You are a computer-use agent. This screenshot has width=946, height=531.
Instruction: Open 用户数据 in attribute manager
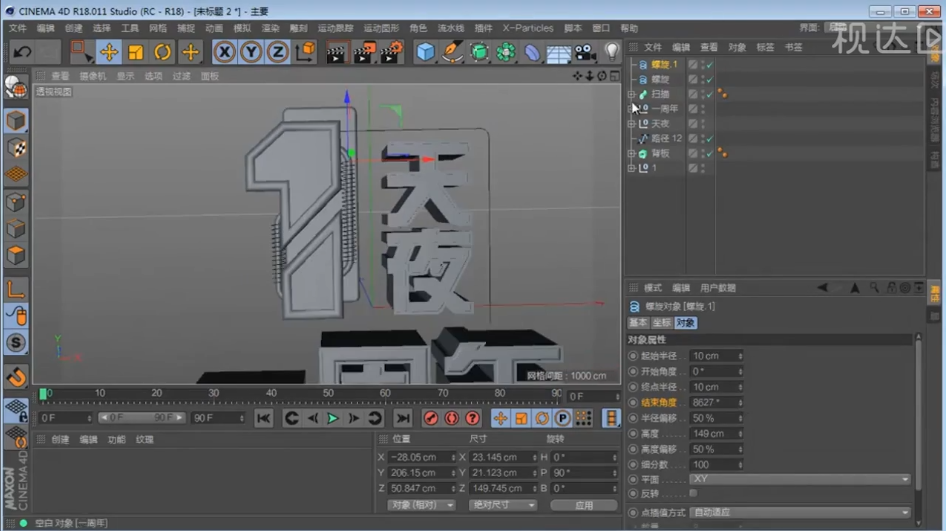[718, 288]
